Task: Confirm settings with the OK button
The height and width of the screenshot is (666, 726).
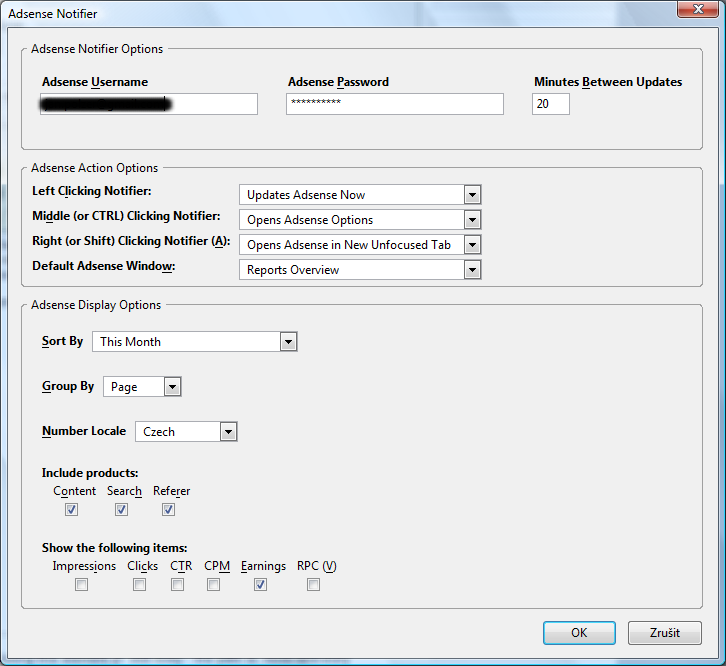Action: 579,633
